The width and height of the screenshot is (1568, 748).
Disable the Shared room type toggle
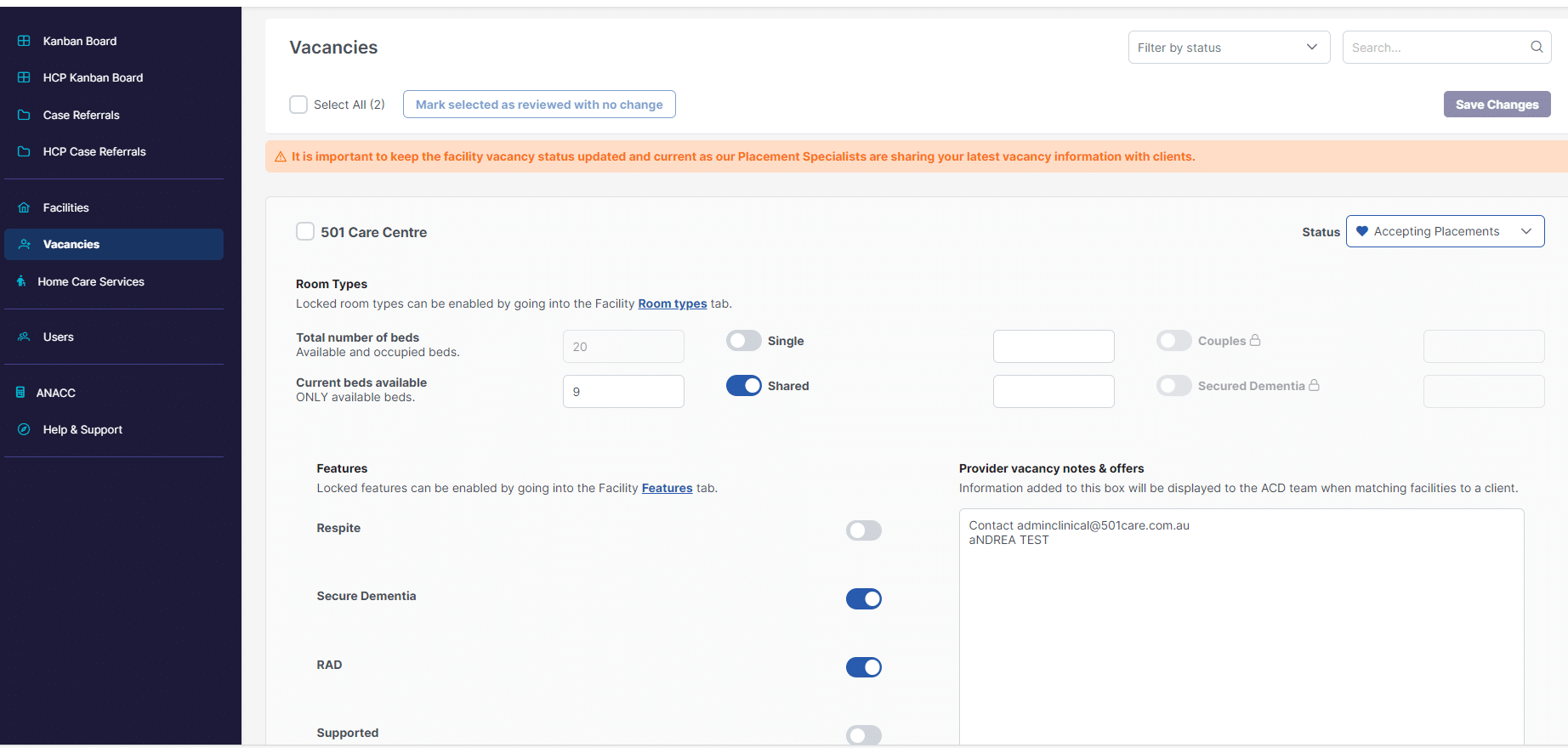(744, 386)
